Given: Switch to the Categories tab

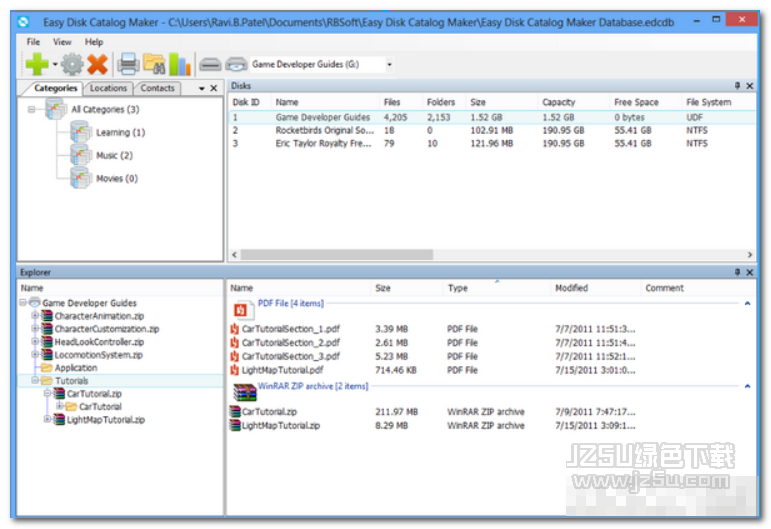Looking at the screenshot, I should (56, 88).
